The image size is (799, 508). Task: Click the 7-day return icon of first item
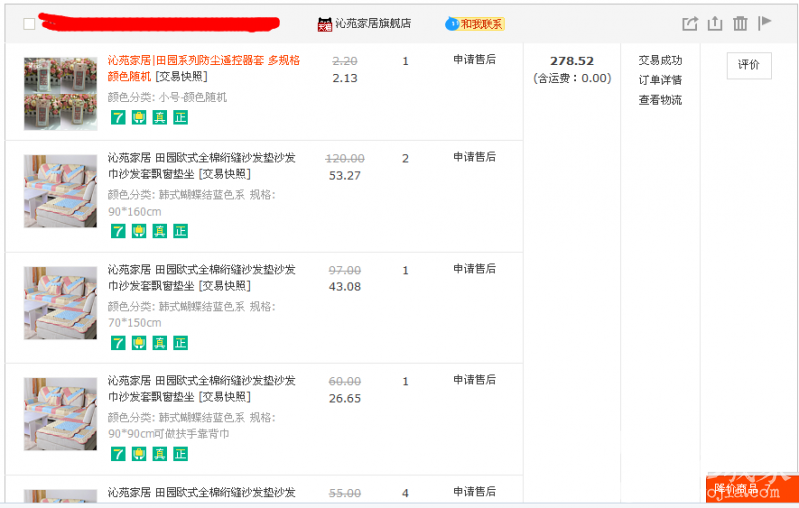(118, 118)
